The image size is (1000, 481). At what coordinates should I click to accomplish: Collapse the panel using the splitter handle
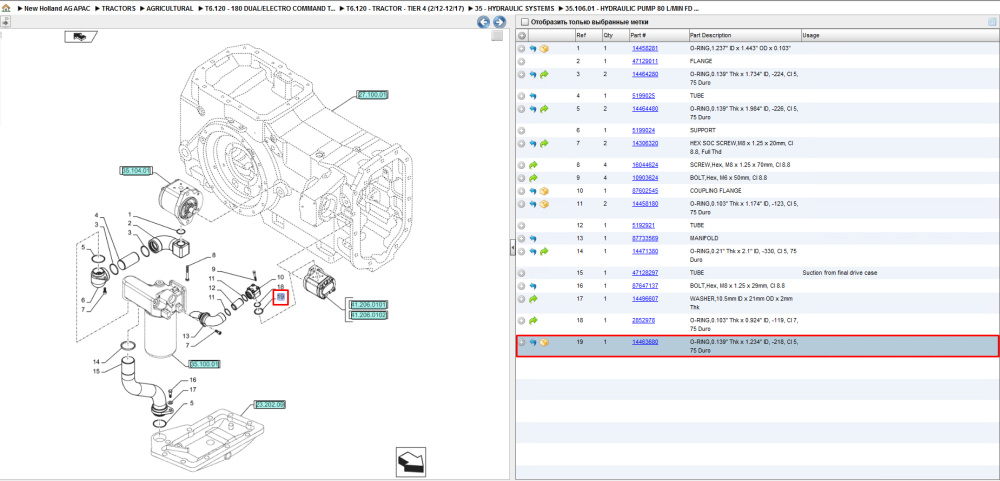(512, 248)
